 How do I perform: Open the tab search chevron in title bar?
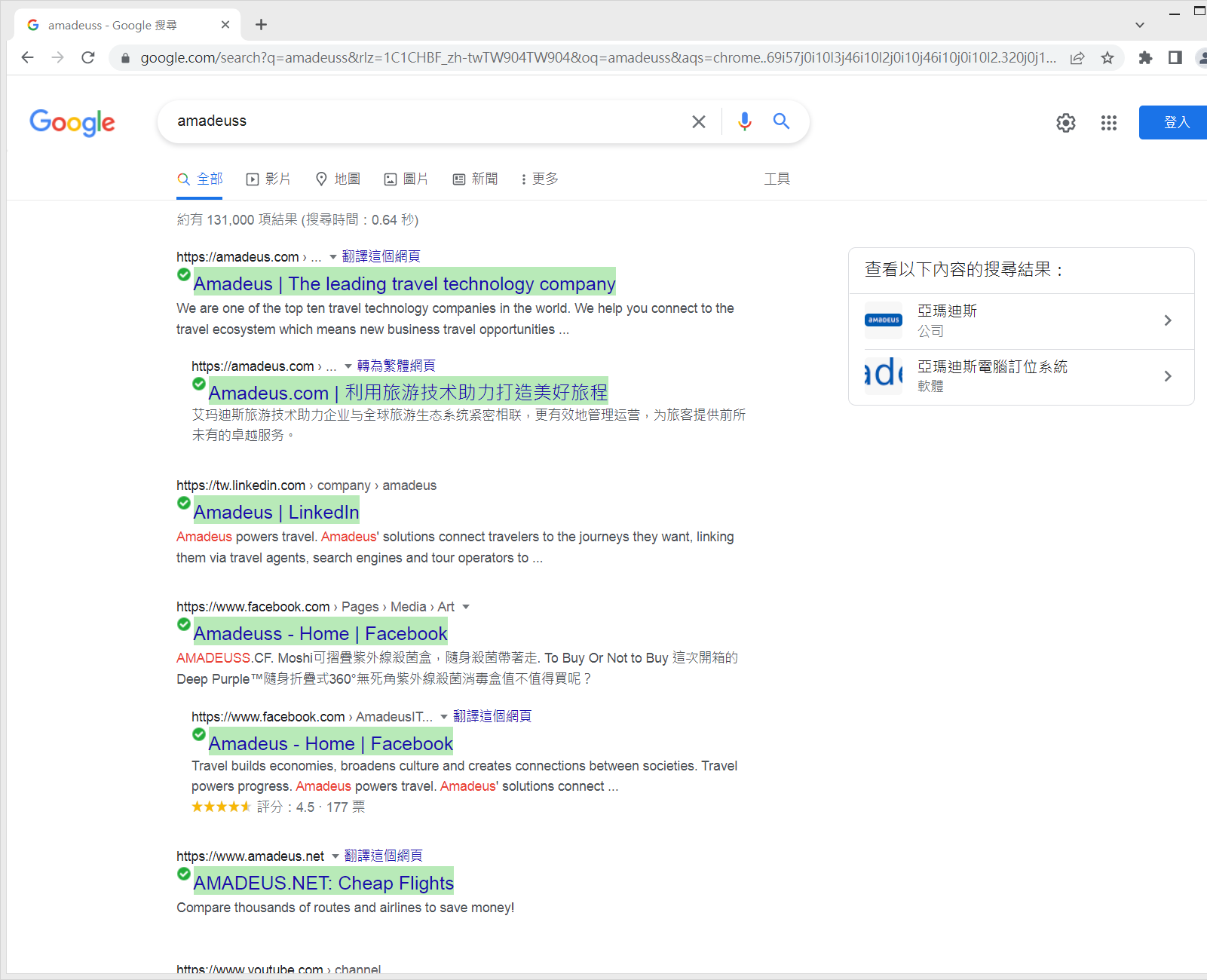click(1140, 25)
